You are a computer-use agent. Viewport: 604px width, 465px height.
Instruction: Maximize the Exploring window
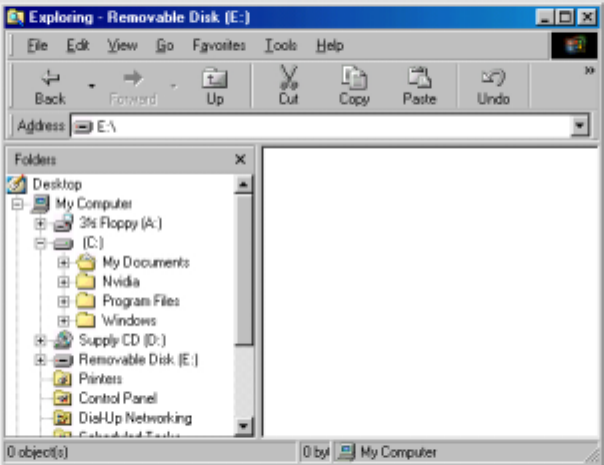[x=565, y=17]
